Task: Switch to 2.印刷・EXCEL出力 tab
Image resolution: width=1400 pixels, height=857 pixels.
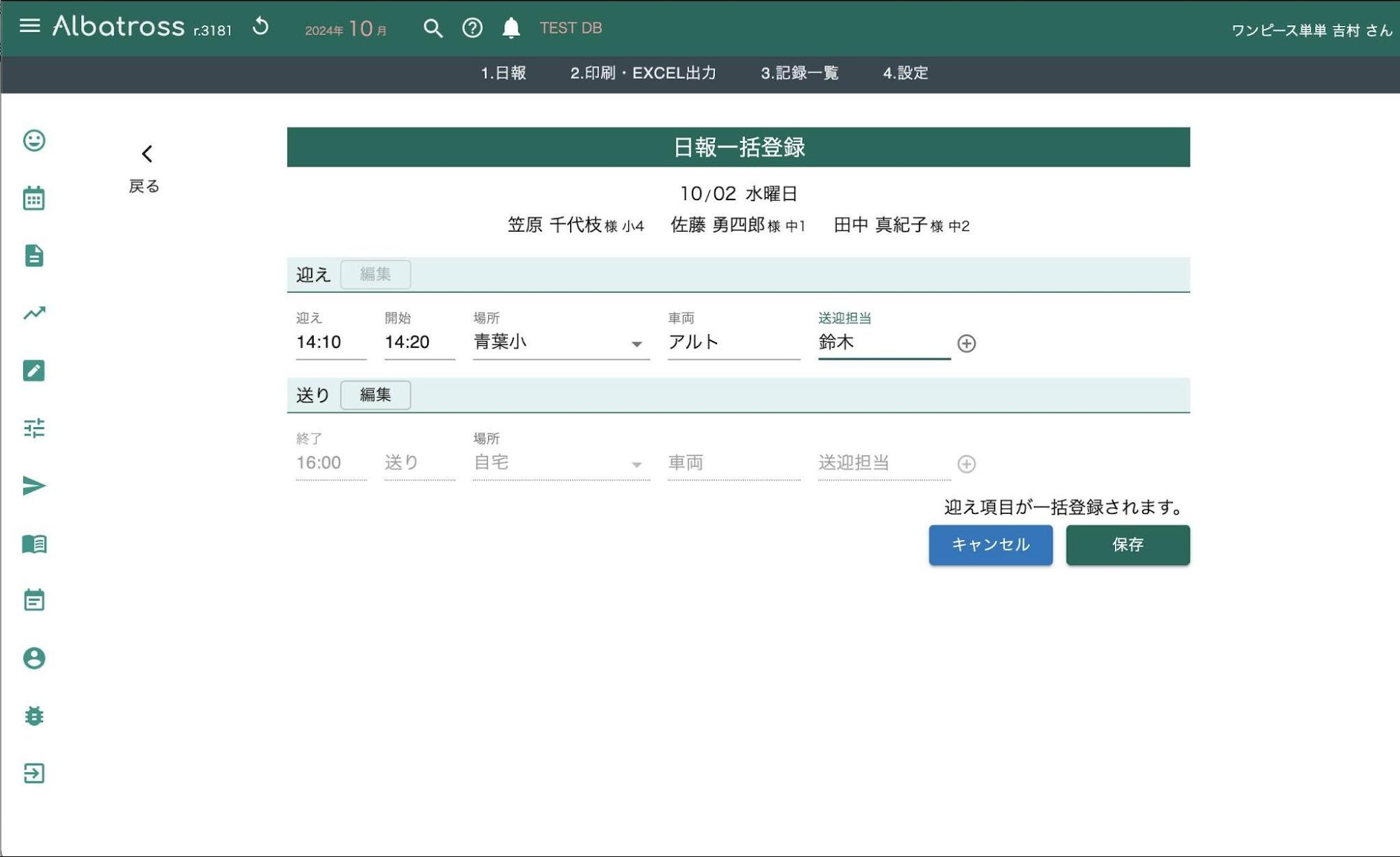Action: [x=643, y=73]
